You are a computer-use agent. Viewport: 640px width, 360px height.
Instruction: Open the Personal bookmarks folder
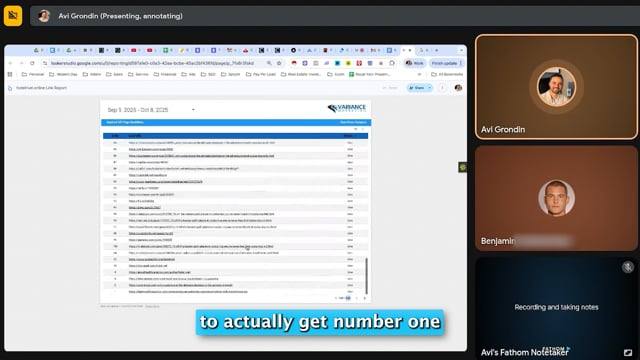coord(33,74)
